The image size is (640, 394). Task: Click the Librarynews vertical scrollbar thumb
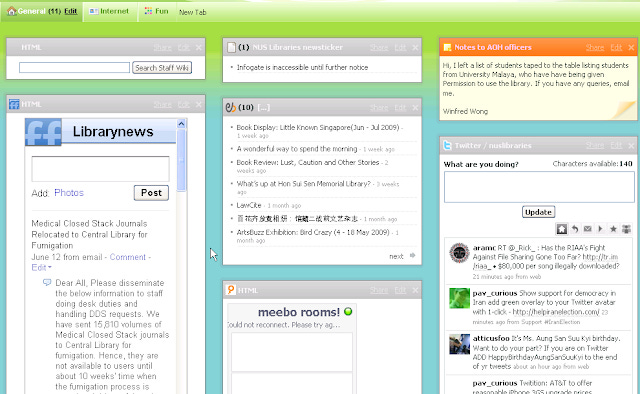(182, 160)
